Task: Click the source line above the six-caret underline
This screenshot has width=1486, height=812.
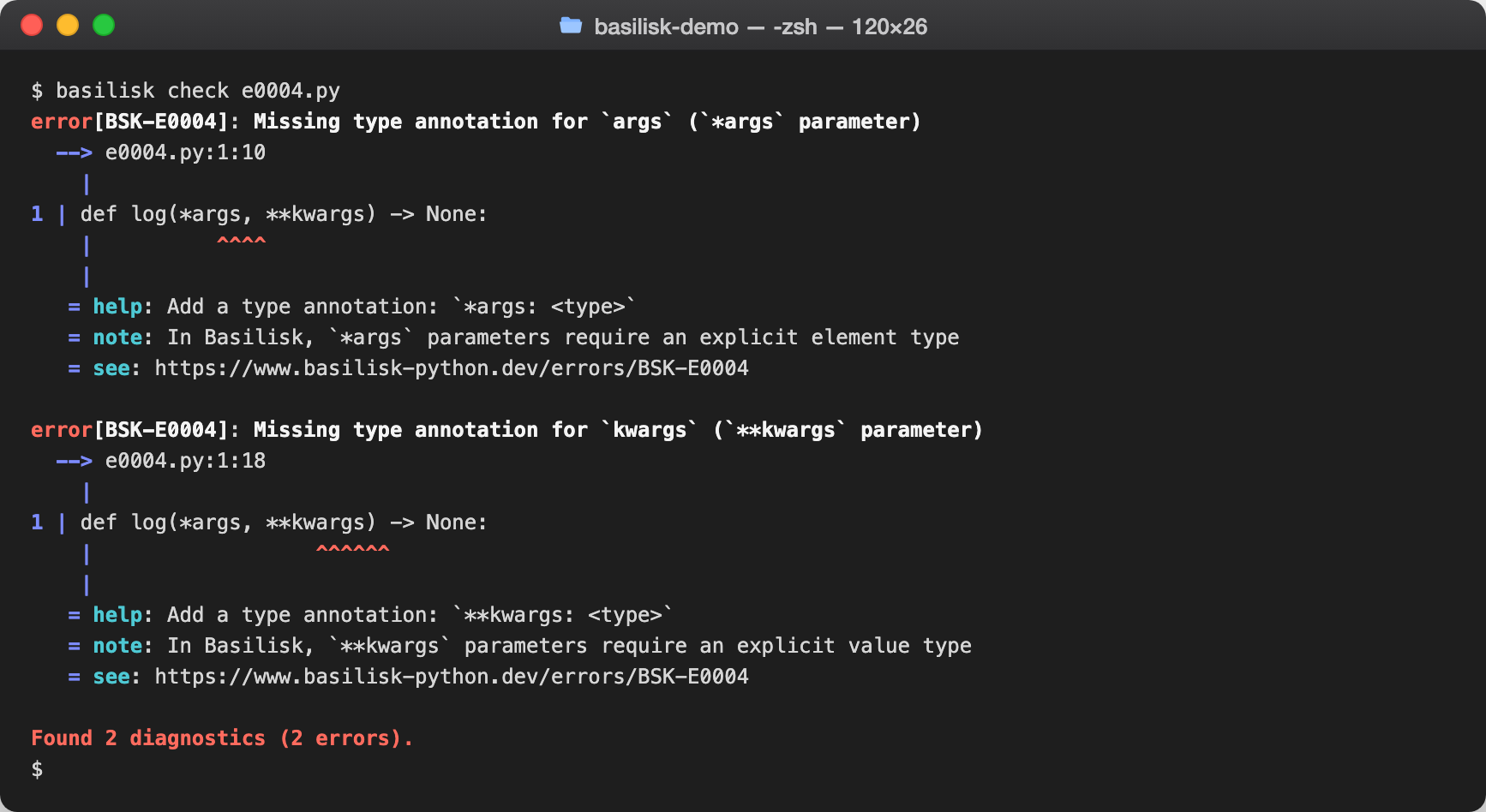Action: pos(284,522)
